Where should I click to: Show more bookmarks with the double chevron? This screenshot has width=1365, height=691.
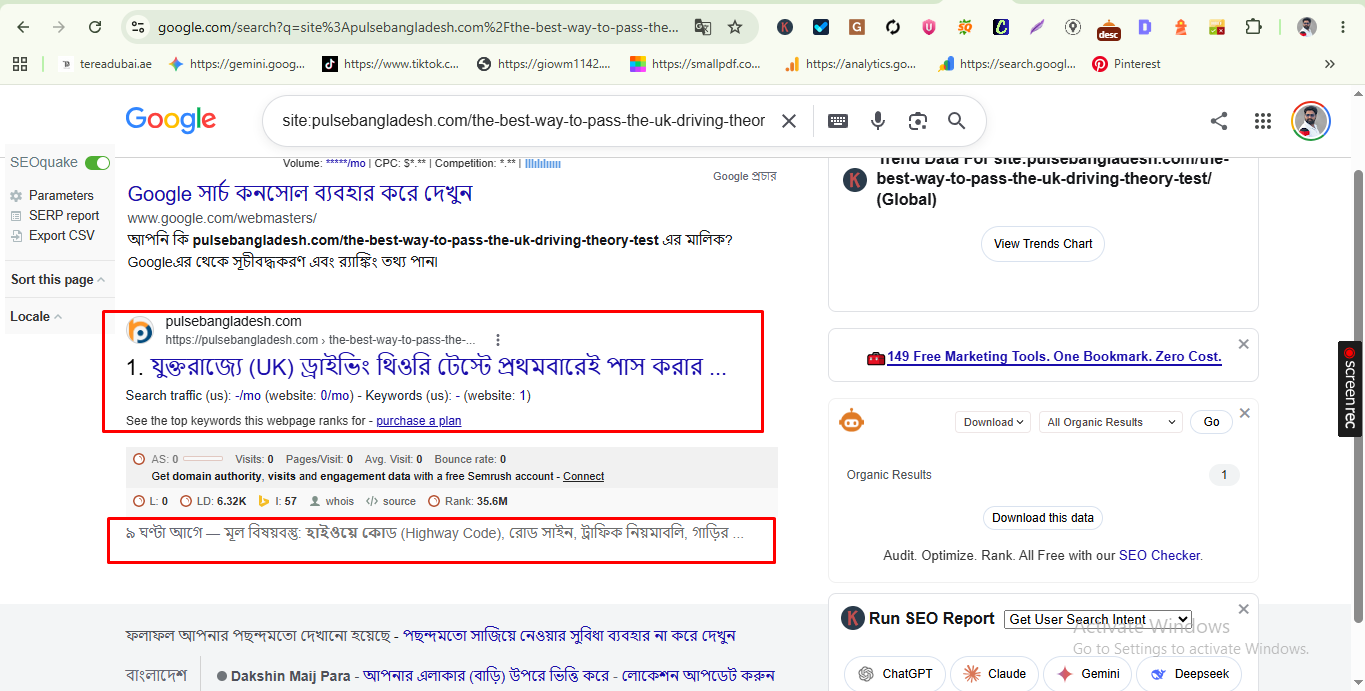coord(1330,64)
